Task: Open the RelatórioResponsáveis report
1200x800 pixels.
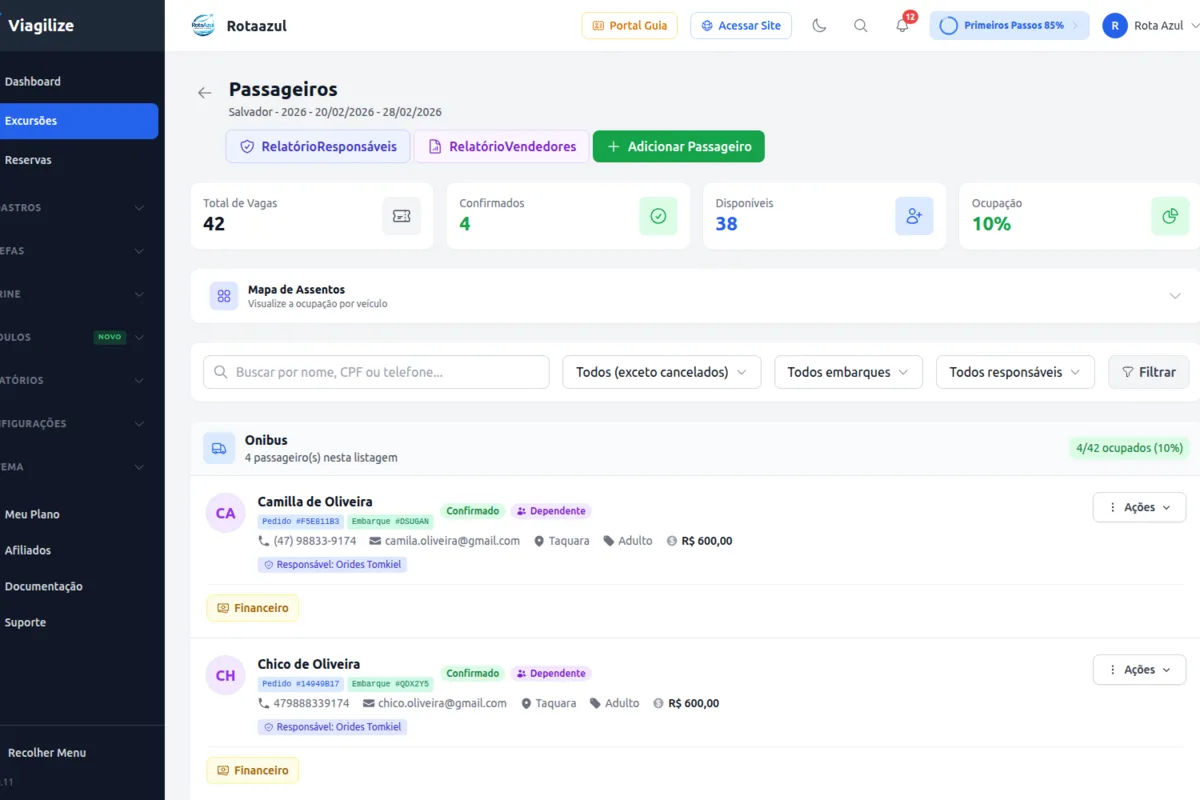Action: tap(318, 146)
